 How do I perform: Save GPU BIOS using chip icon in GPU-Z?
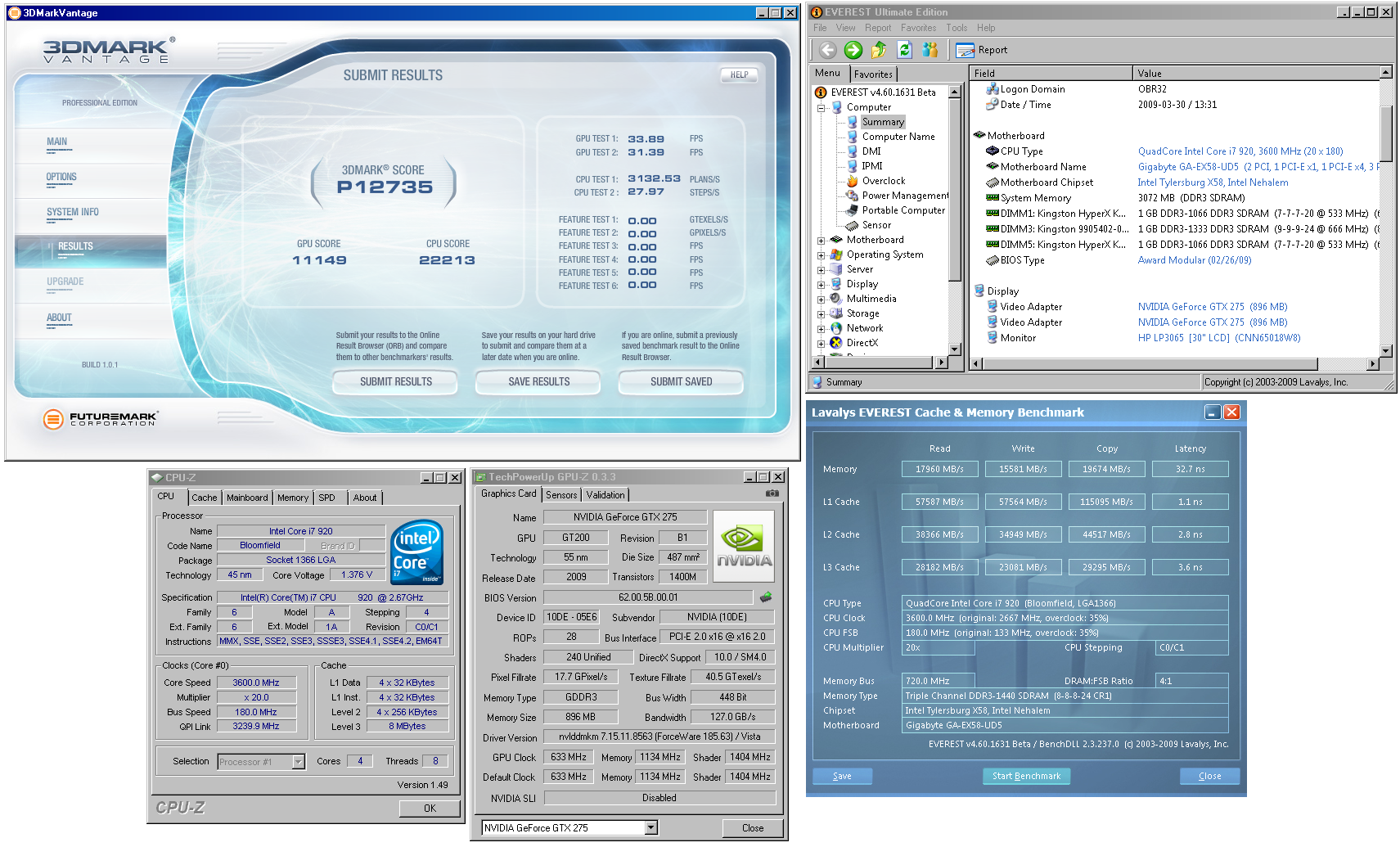pos(766,597)
